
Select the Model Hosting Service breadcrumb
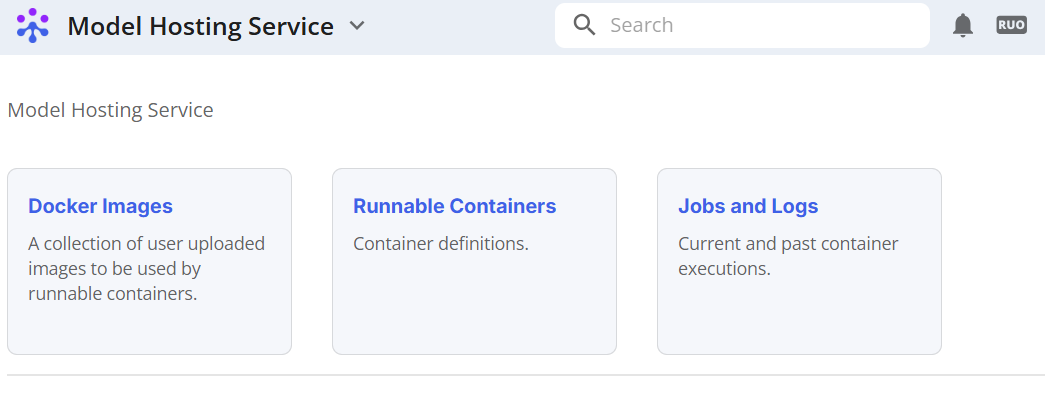point(111,110)
